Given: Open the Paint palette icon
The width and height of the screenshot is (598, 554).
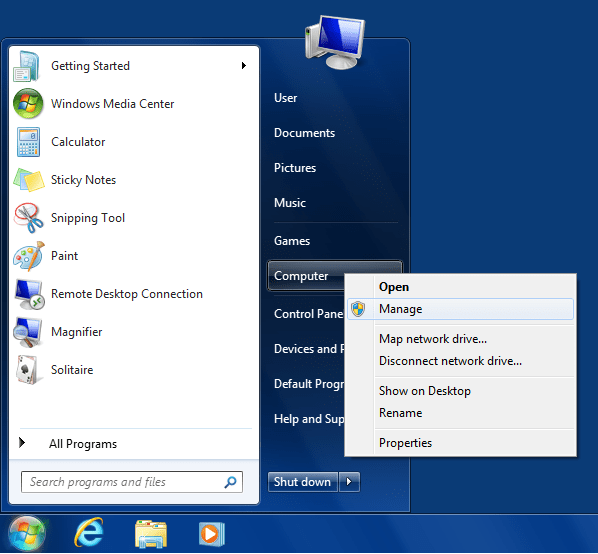Looking at the screenshot, I should (29, 256).
